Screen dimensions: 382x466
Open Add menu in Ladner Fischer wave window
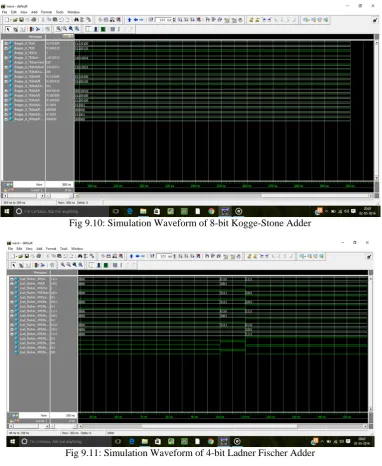click(x=39, y=249)
